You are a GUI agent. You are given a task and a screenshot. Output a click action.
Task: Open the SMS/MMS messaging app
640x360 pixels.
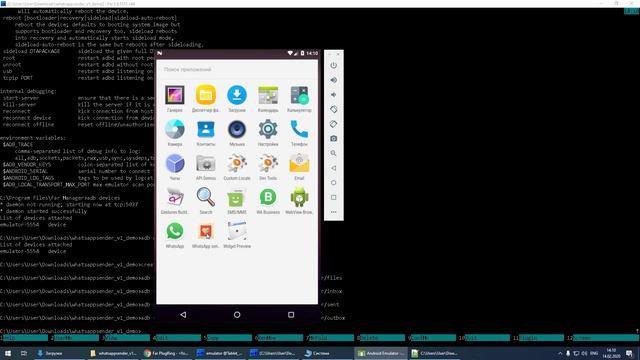tap(237, 198)
